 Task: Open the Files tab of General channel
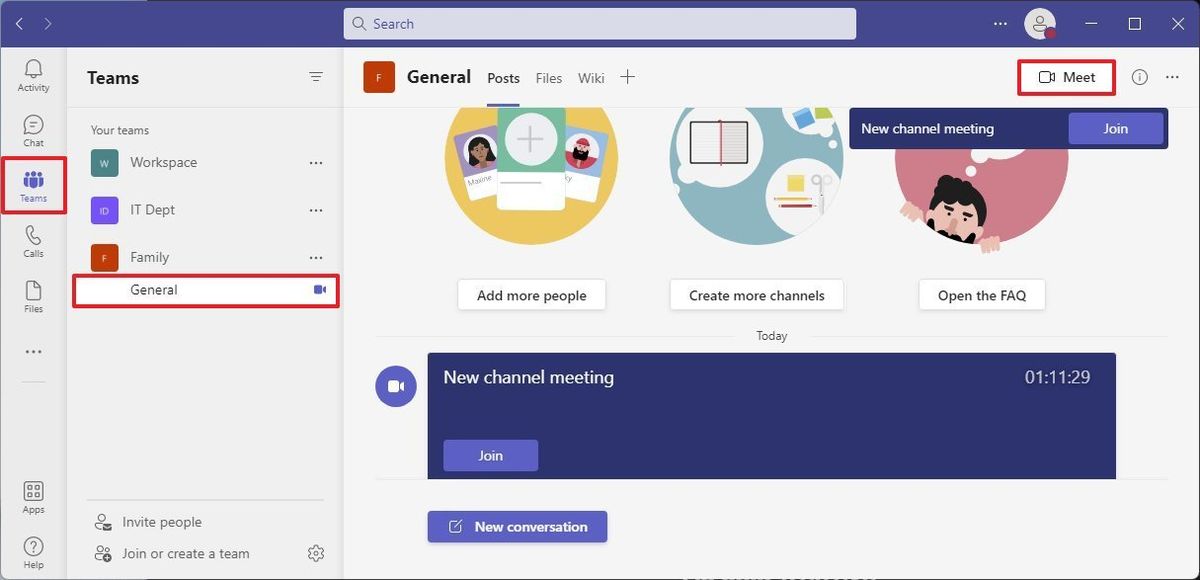coord(548,77)
